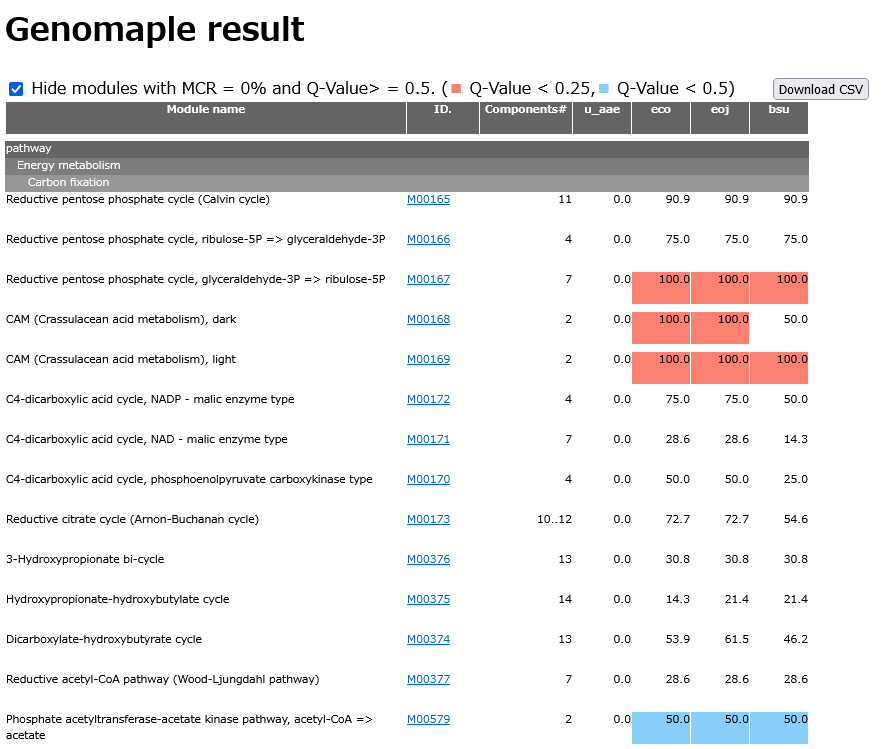The height and width of the screenshot is (749, 881).
Task: Open the M00165 module link
Action: (x=428, y=199)
